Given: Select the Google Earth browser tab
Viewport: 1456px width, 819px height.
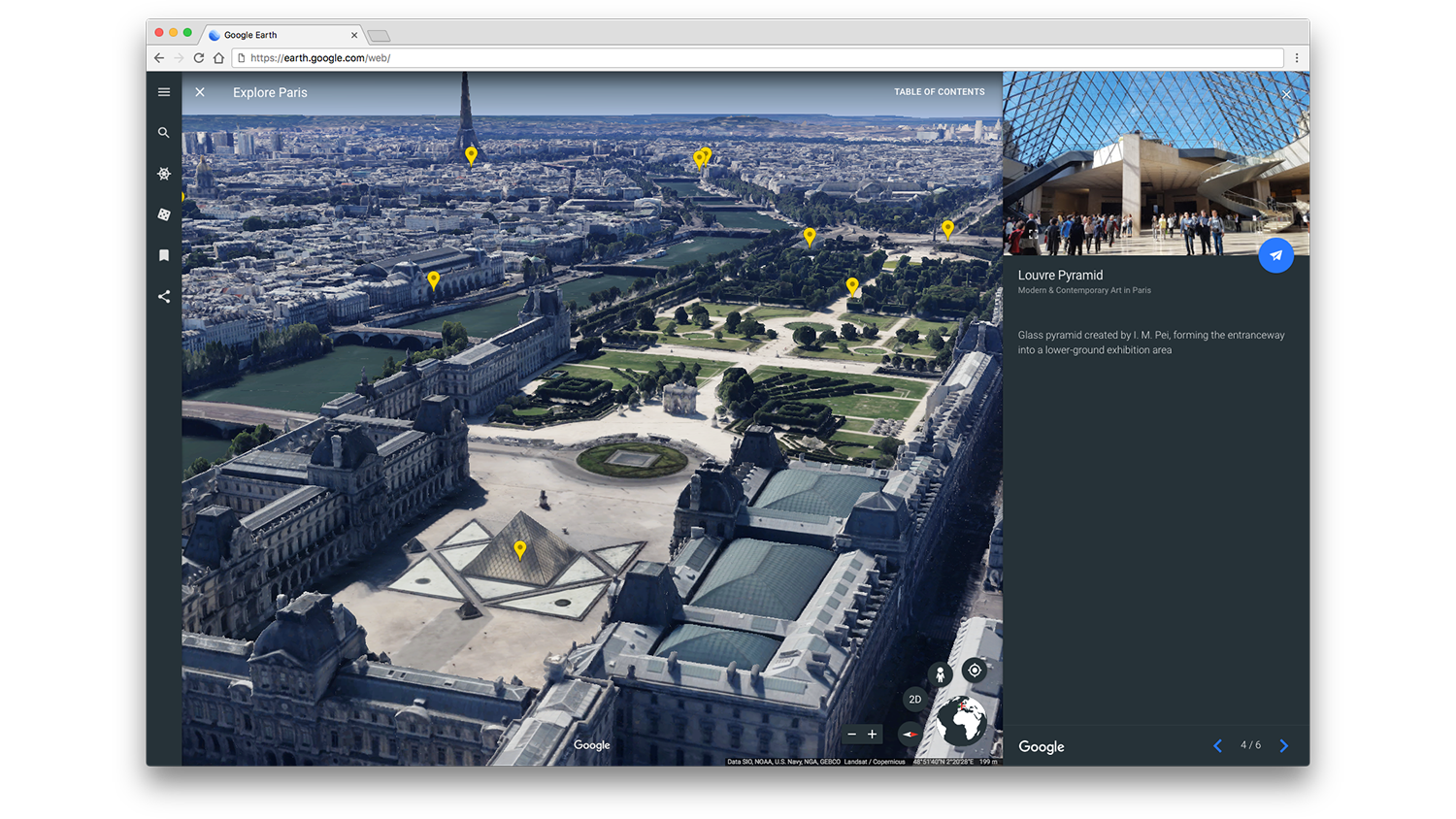Looking at the screenshot, I should pyautogui.click(x=282, y=35).
